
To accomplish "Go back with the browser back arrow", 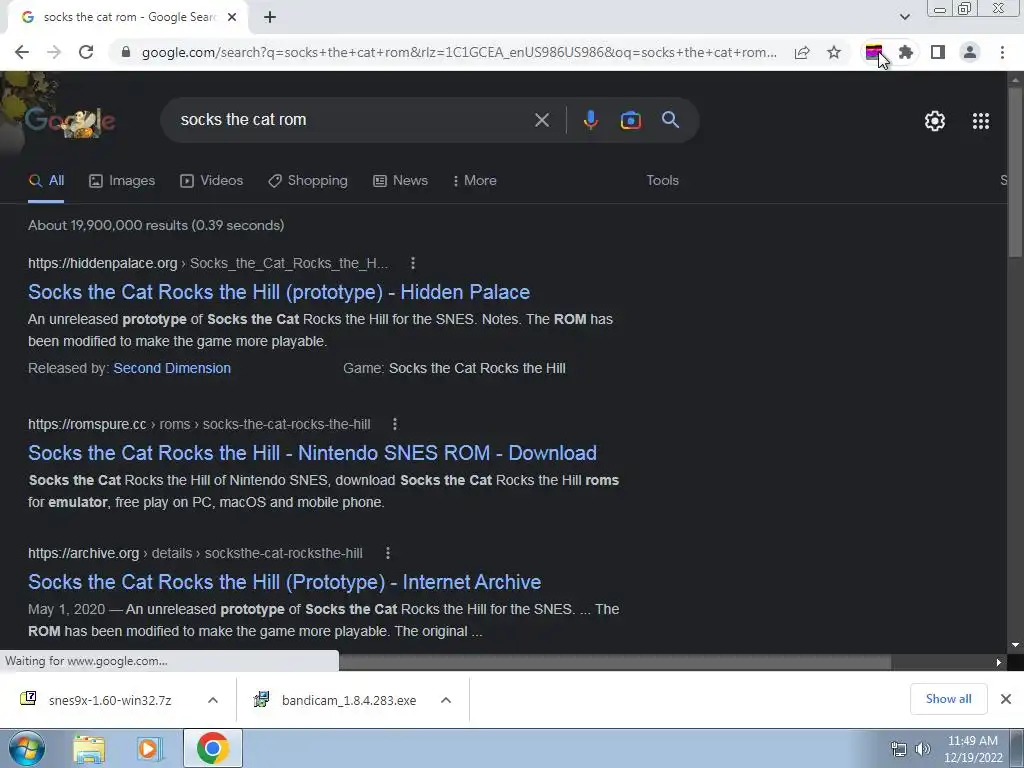I will (22, 52).
